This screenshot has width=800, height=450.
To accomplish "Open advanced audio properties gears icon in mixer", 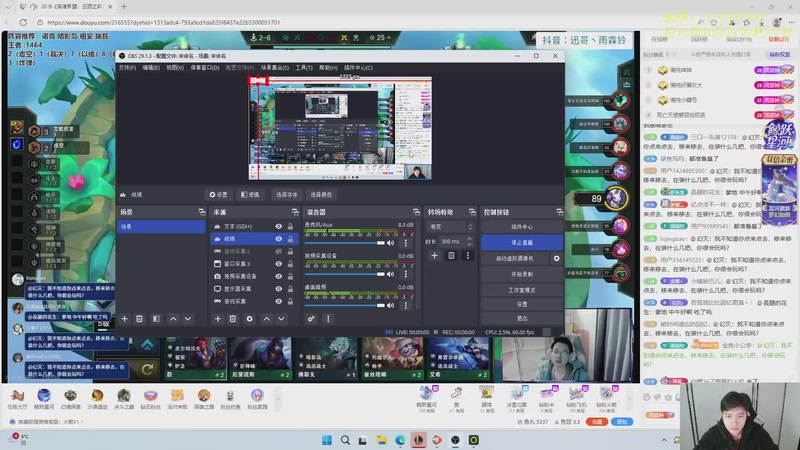I will [x=311, y=319].
